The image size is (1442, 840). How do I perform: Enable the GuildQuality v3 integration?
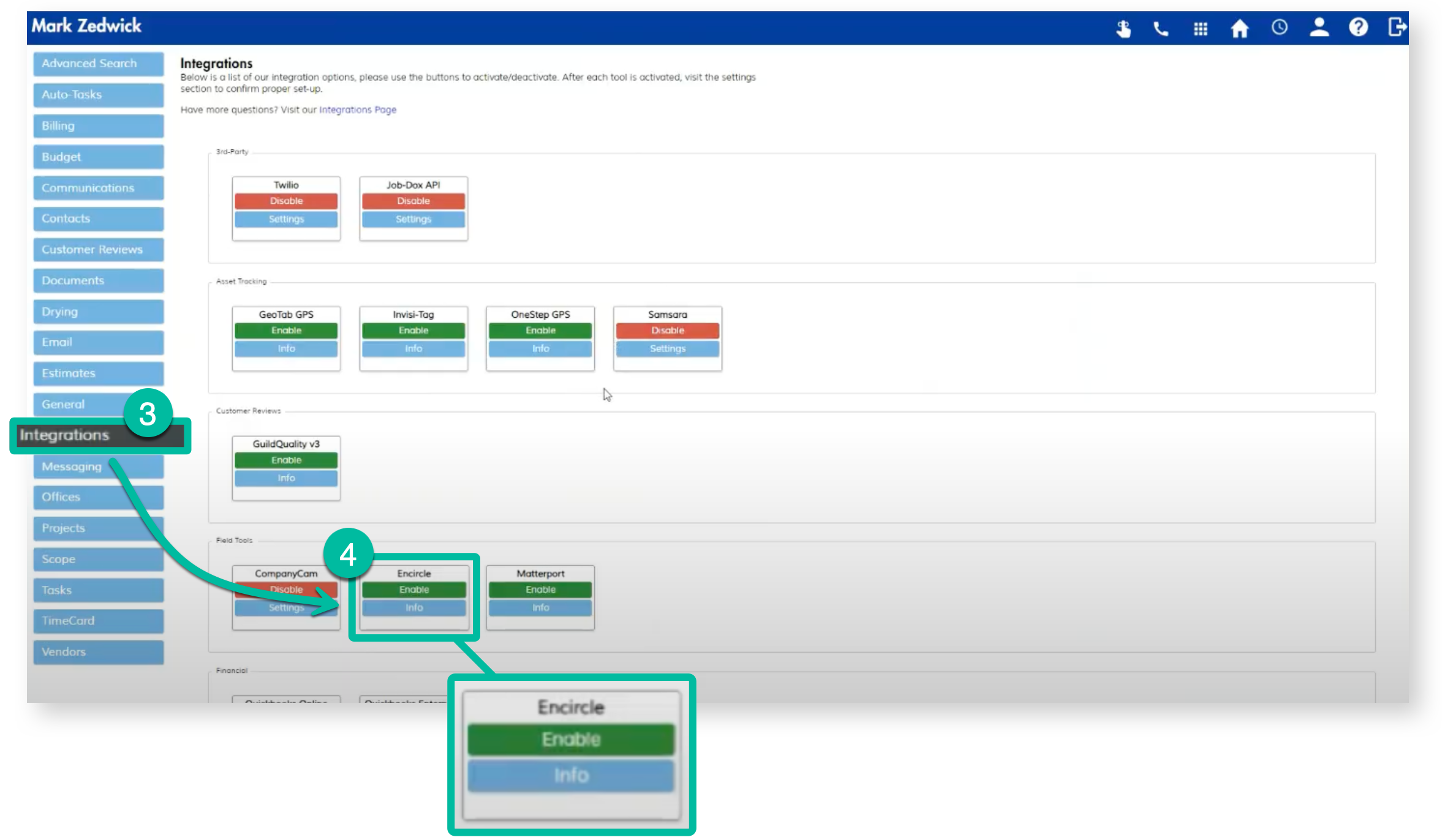[285, 460]
